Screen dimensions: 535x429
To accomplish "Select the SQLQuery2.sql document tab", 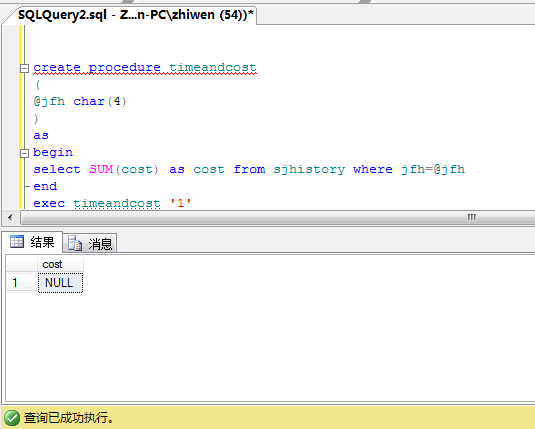I will point(135,15).
